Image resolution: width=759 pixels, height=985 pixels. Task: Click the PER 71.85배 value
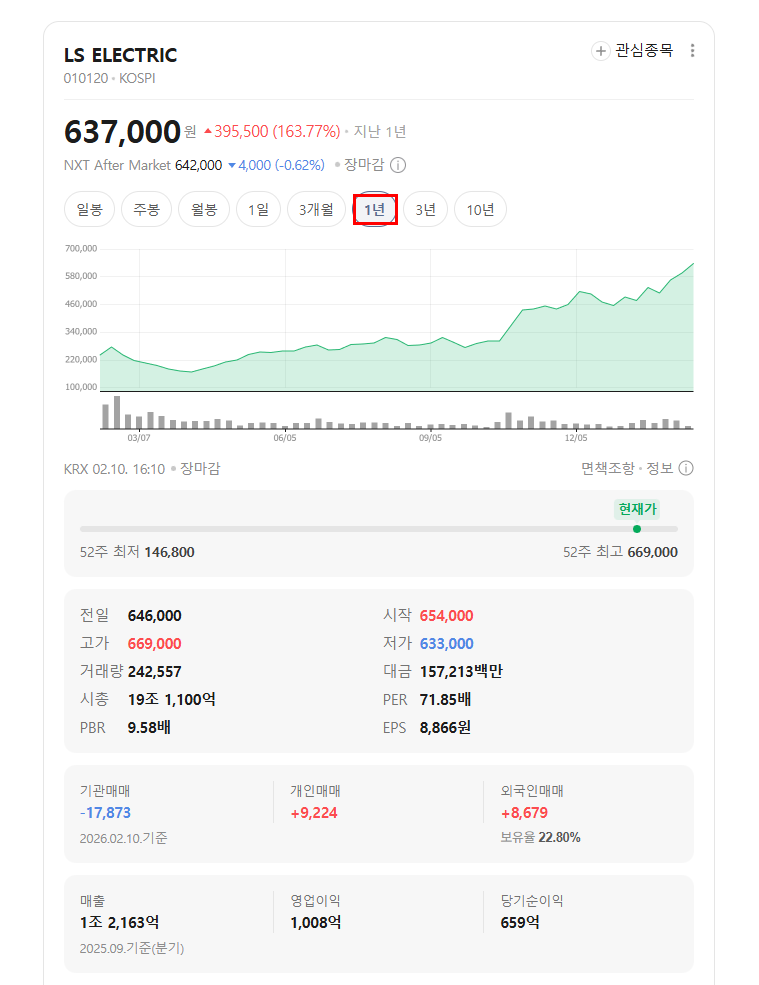pos(445,700)
